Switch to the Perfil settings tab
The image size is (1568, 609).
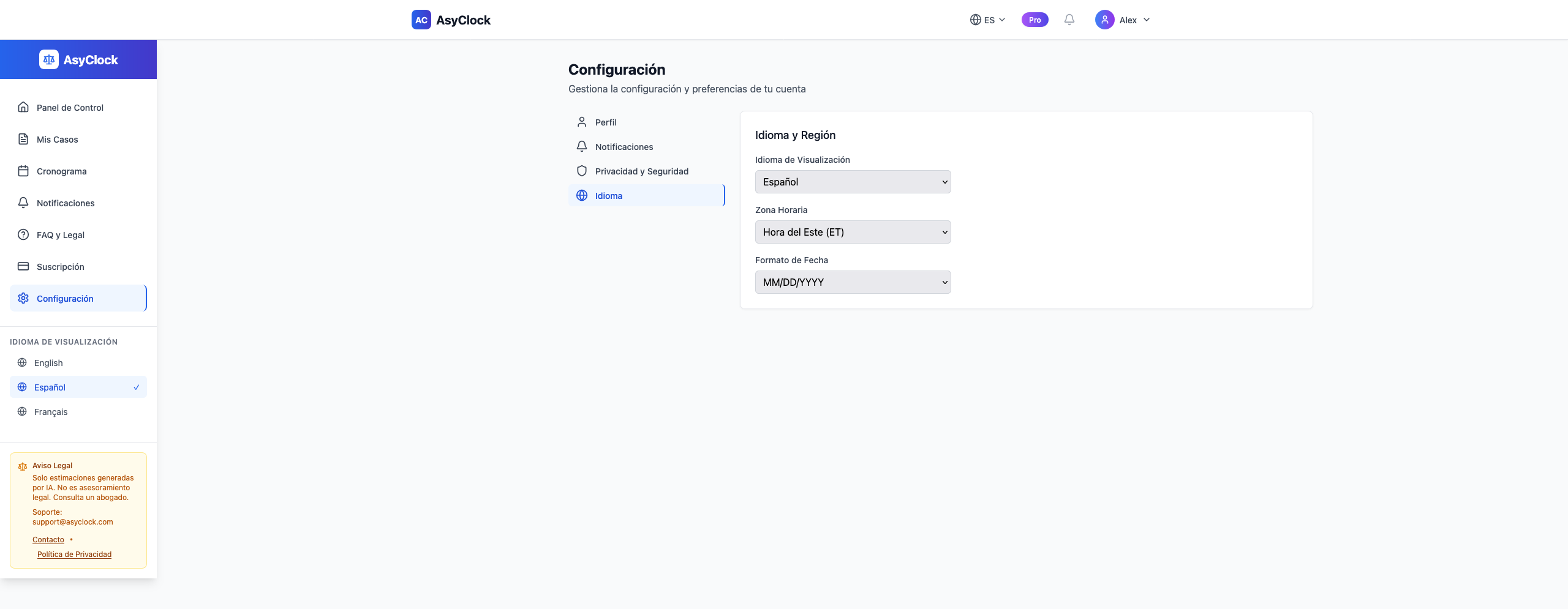pyautogui.click(x=606, y=122)
